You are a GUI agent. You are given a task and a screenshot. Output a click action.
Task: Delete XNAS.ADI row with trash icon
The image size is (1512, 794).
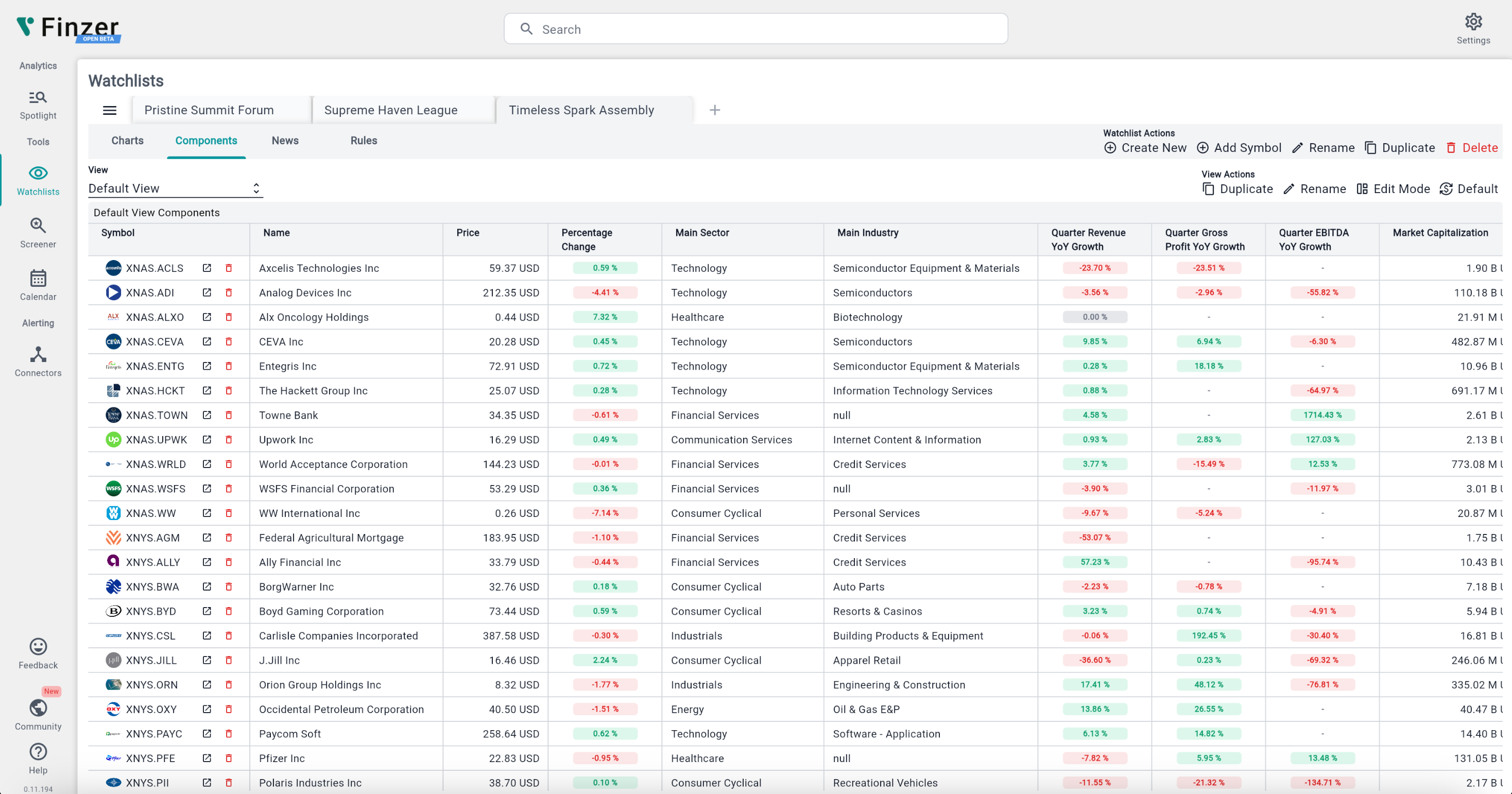pos(229,292)
